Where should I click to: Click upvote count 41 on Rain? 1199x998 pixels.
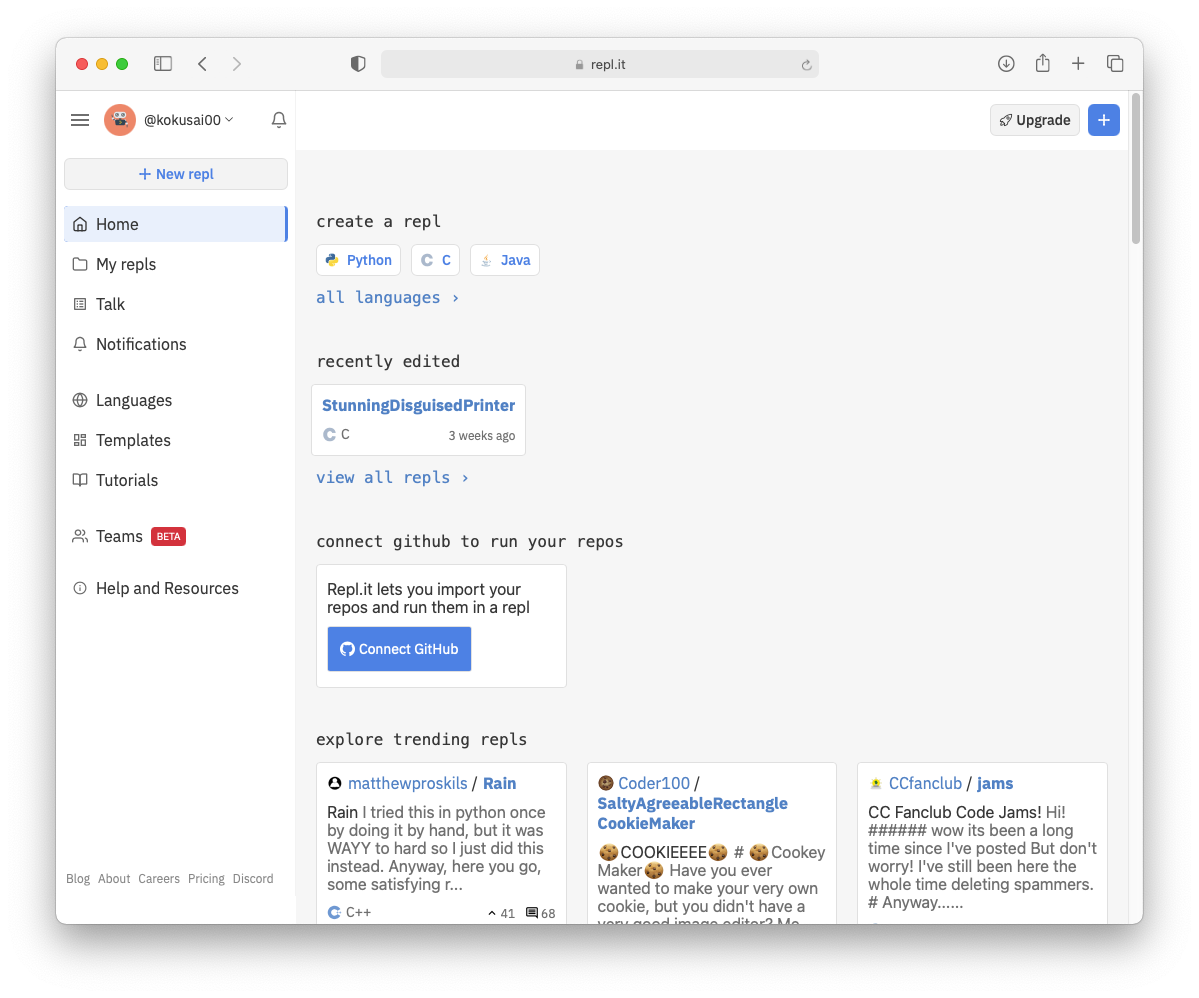(502, 913)
